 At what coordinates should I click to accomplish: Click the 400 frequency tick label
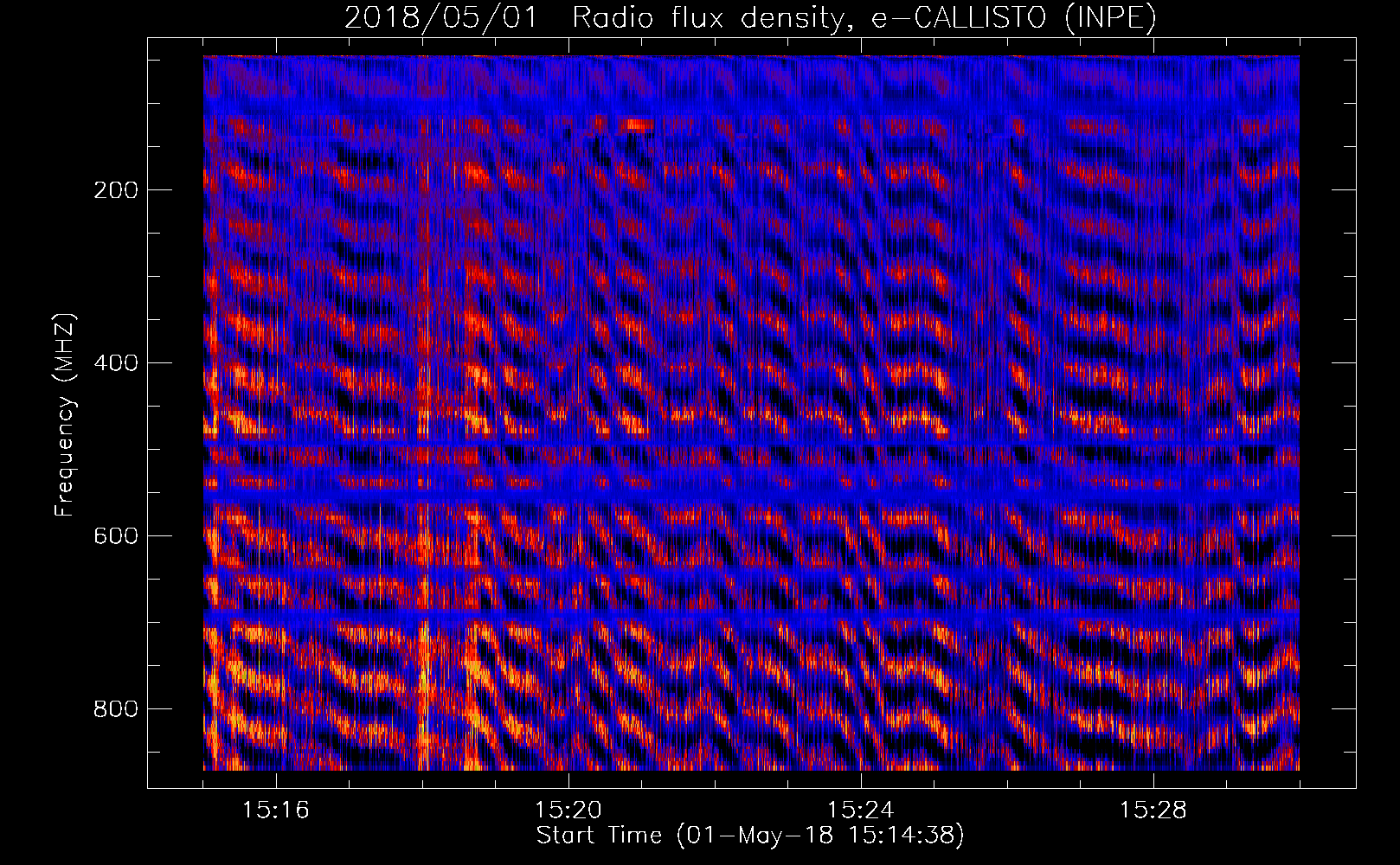click(x=115, y=363)
